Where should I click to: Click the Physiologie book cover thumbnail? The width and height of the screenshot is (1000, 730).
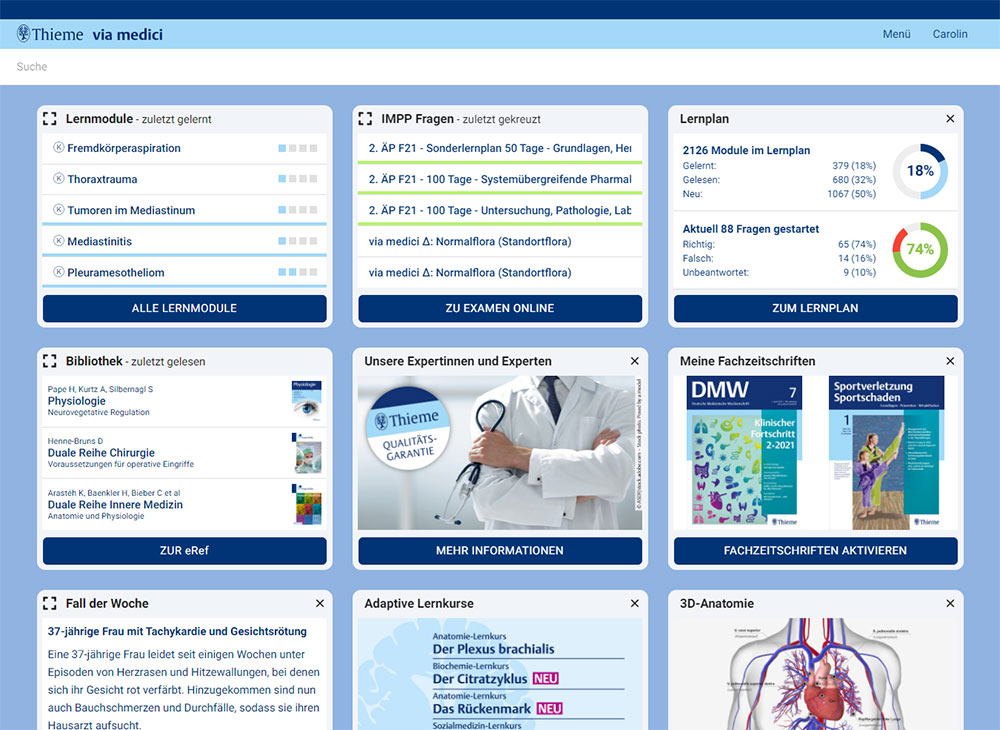[x=306, y=401]
